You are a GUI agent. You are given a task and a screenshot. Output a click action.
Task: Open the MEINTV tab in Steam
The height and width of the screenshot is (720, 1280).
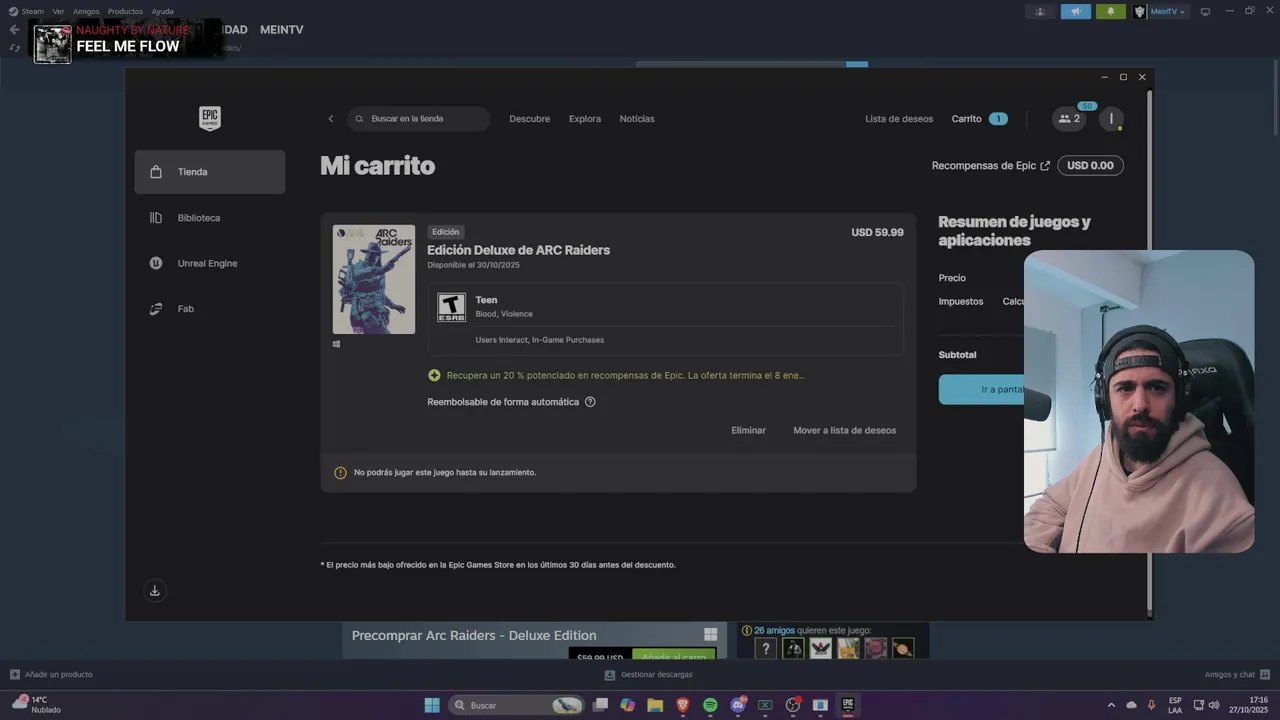click(282, 30)
